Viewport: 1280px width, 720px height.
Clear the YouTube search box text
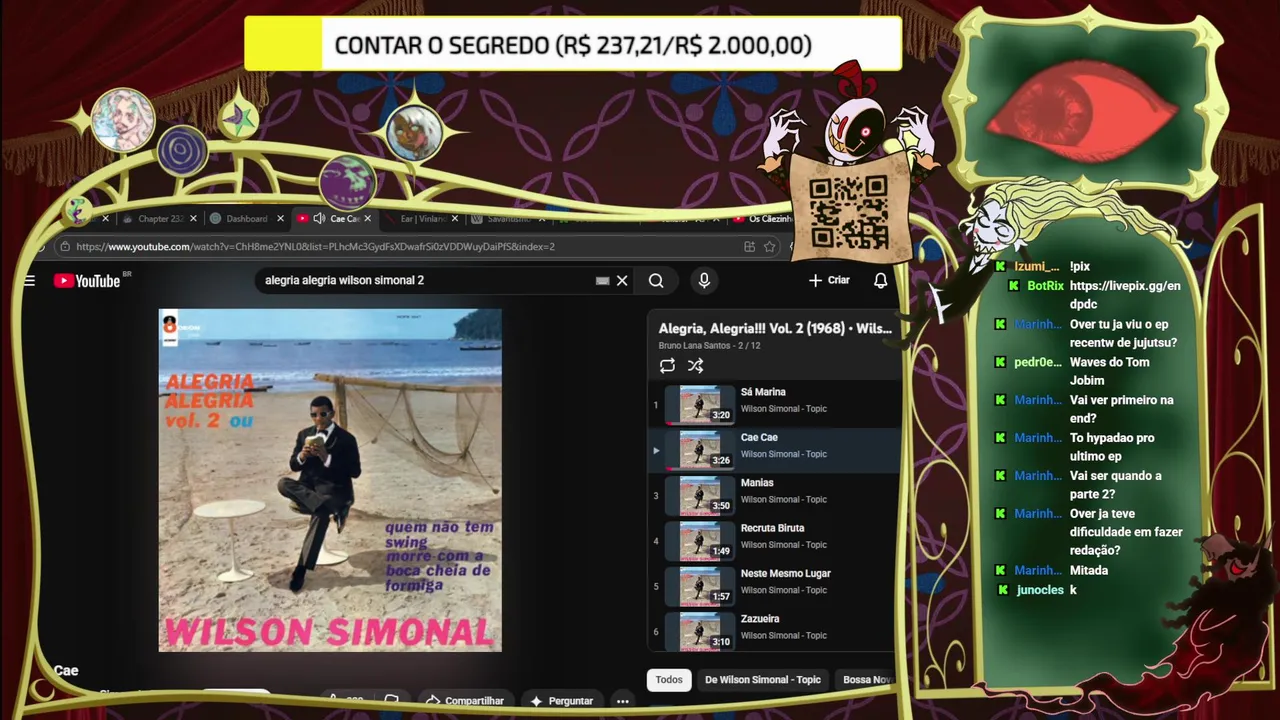click(622, 281)
